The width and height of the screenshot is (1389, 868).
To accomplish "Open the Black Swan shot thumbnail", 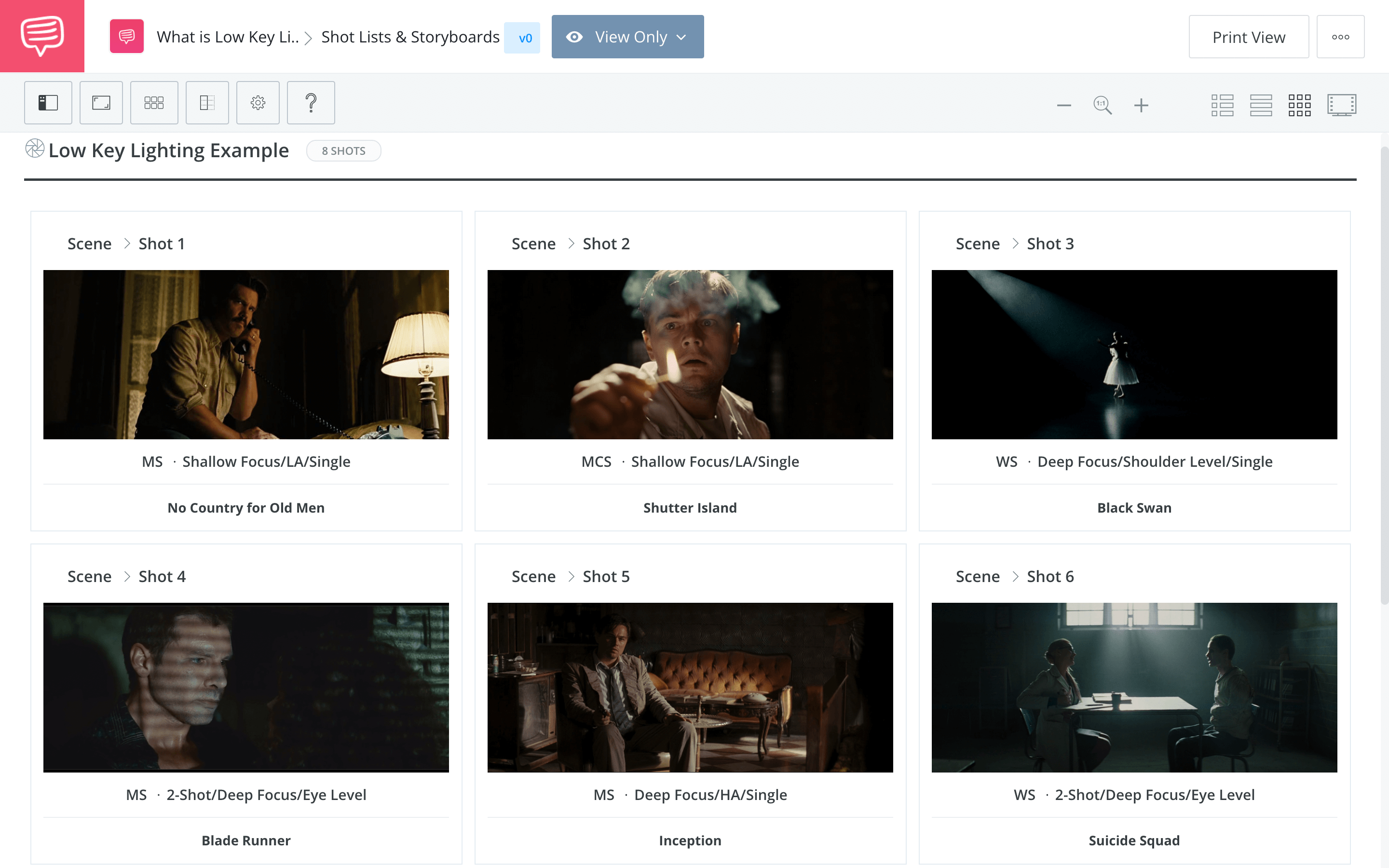I will pos(1134,354).
